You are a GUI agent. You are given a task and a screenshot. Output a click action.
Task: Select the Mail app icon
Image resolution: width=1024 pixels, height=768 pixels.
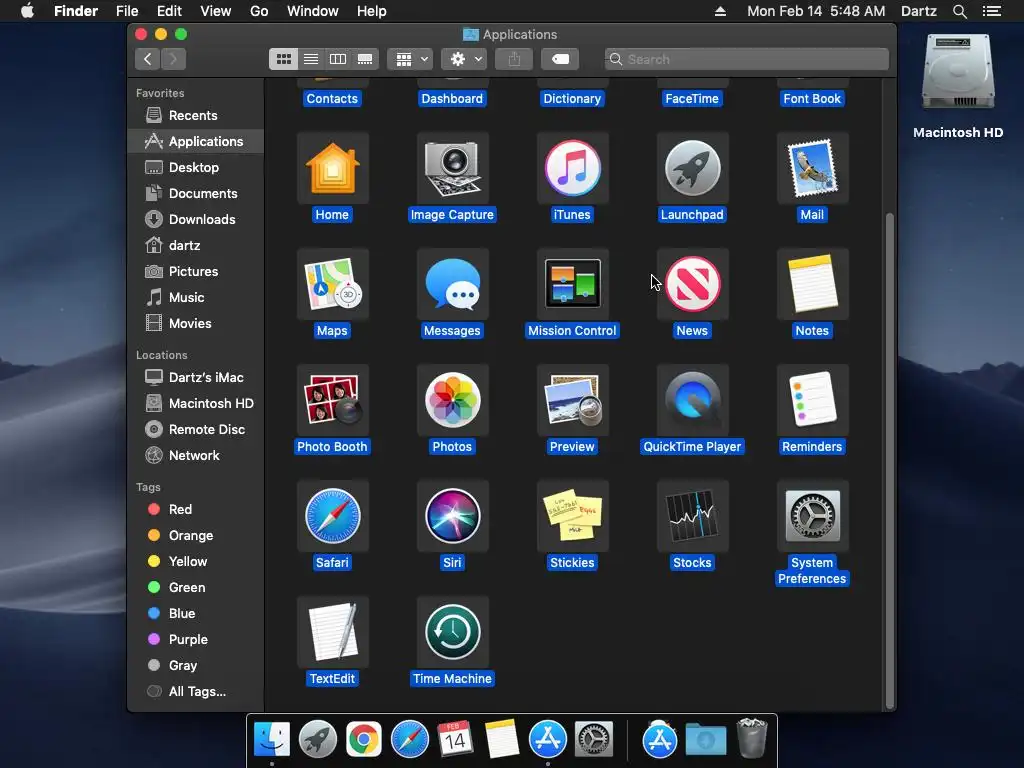[812, 168]
